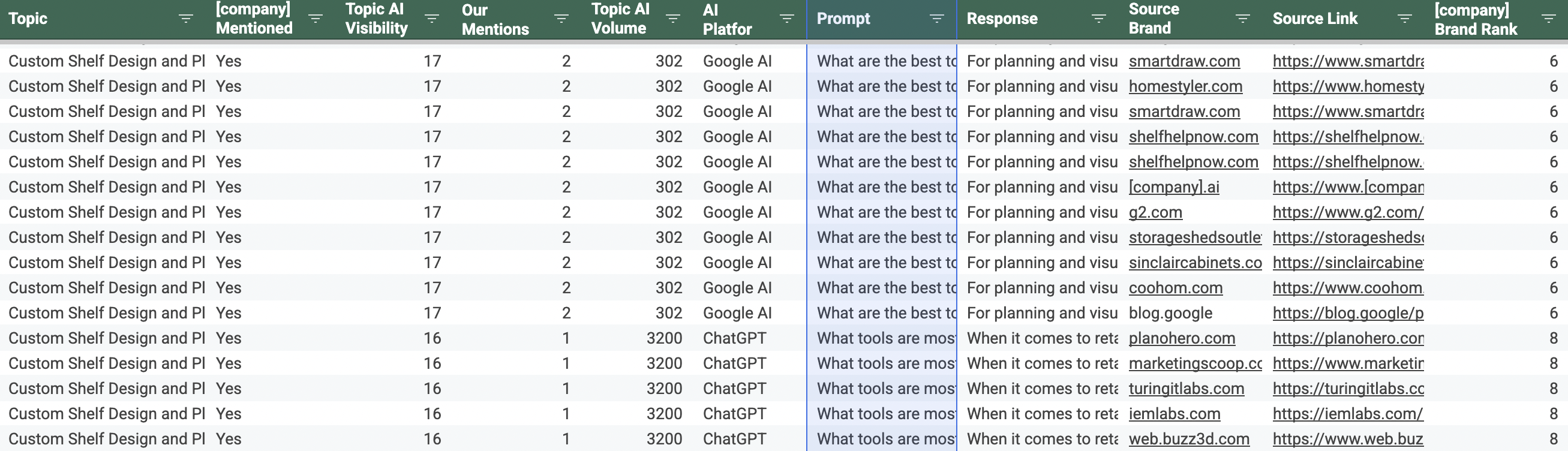
Task: Open the g2.com source brand link
Action: [x=1155, y=212]
